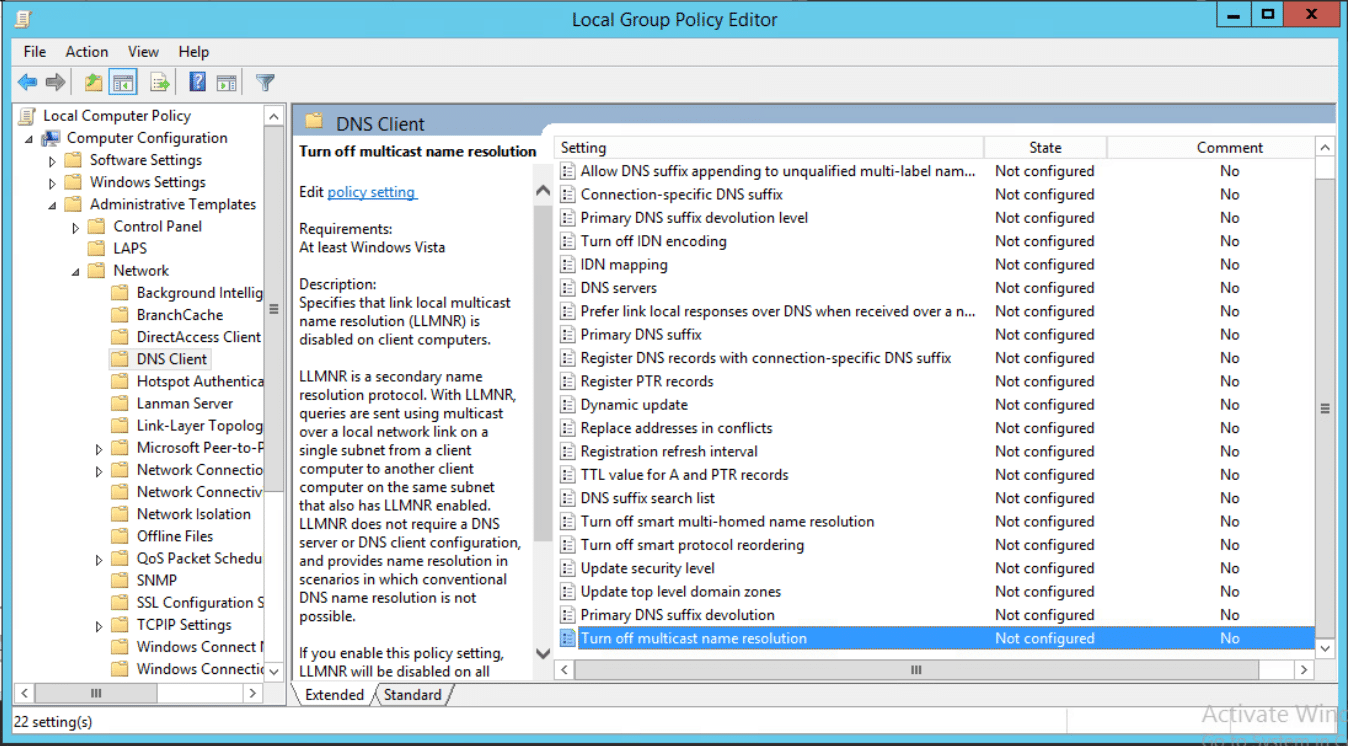
Task: Click the settings list scroll-down arrow
Action: tap(1325, 648)
